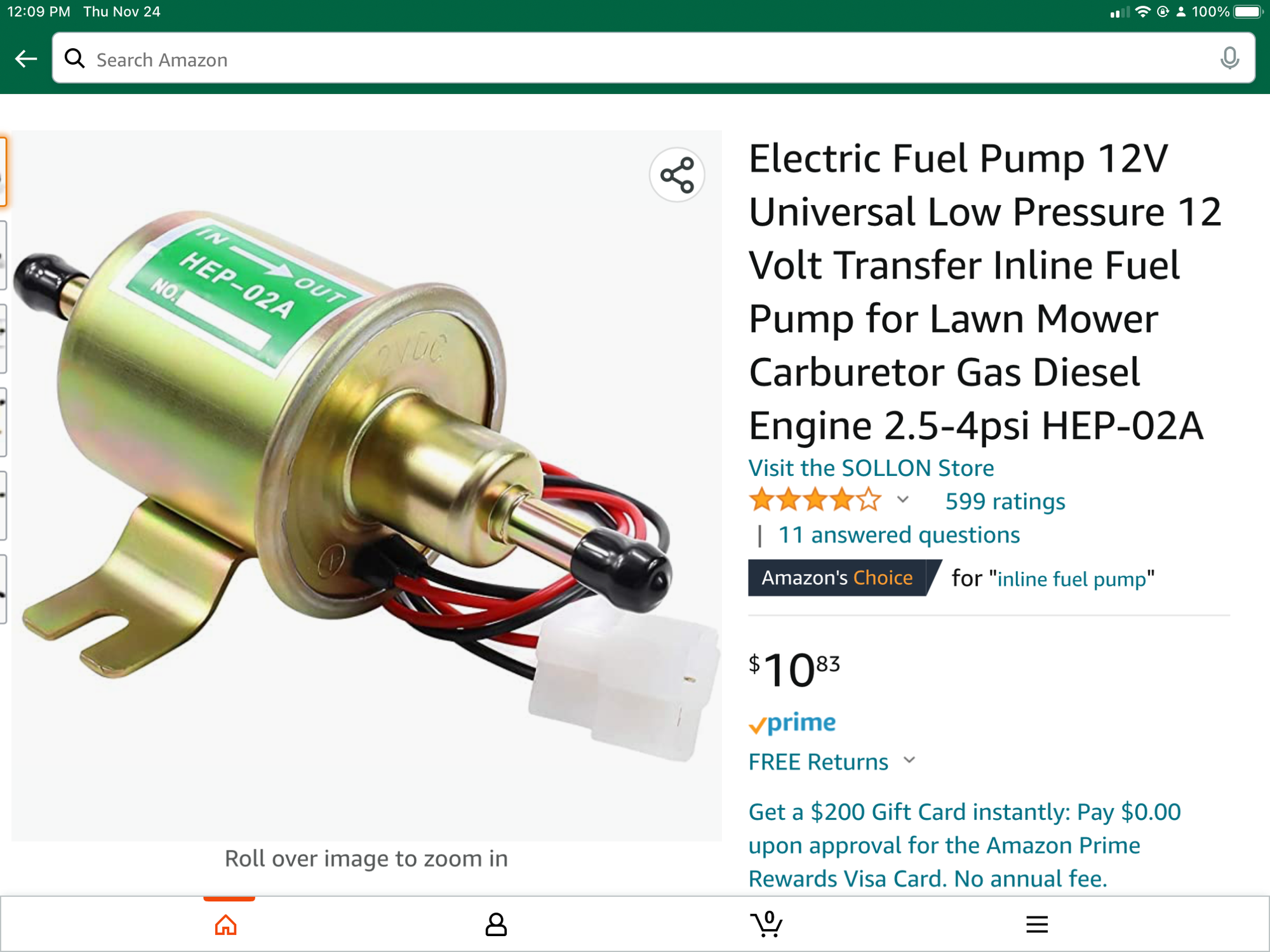Tap the share icon on product image
Screen dimensions: 1270x952
[x=677, y=175]
